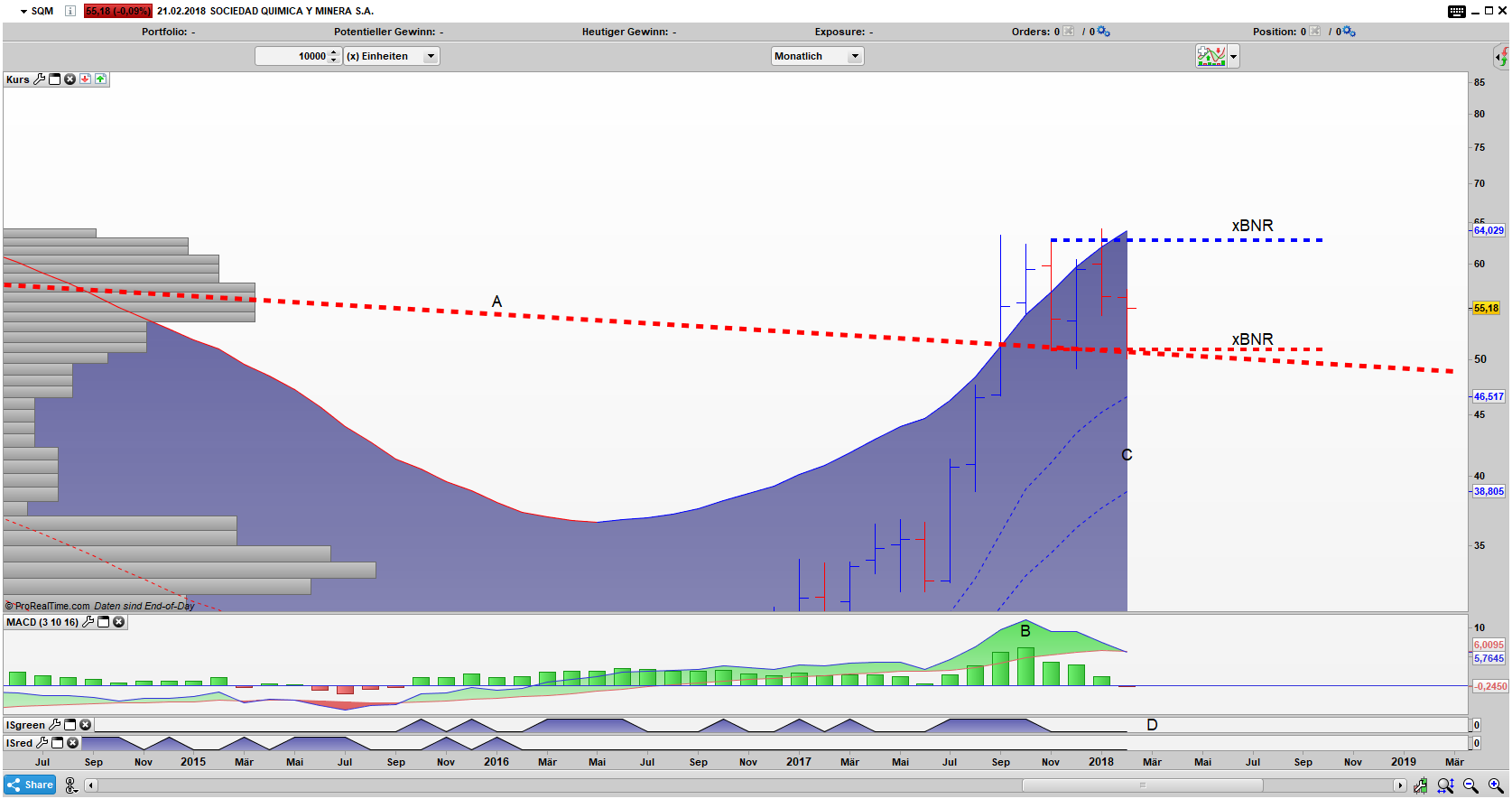Screen dimensions: 1512x799
Task: Remove the MACD indicator panel
Action: tap(118, 622)
